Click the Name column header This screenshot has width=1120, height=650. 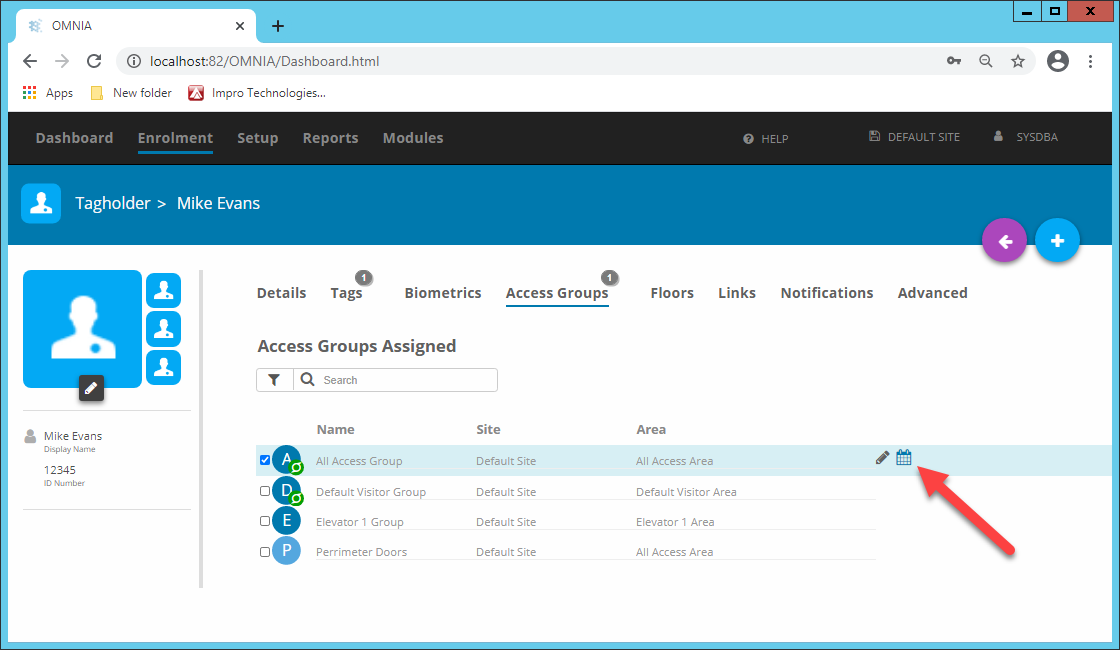(336, 429)
